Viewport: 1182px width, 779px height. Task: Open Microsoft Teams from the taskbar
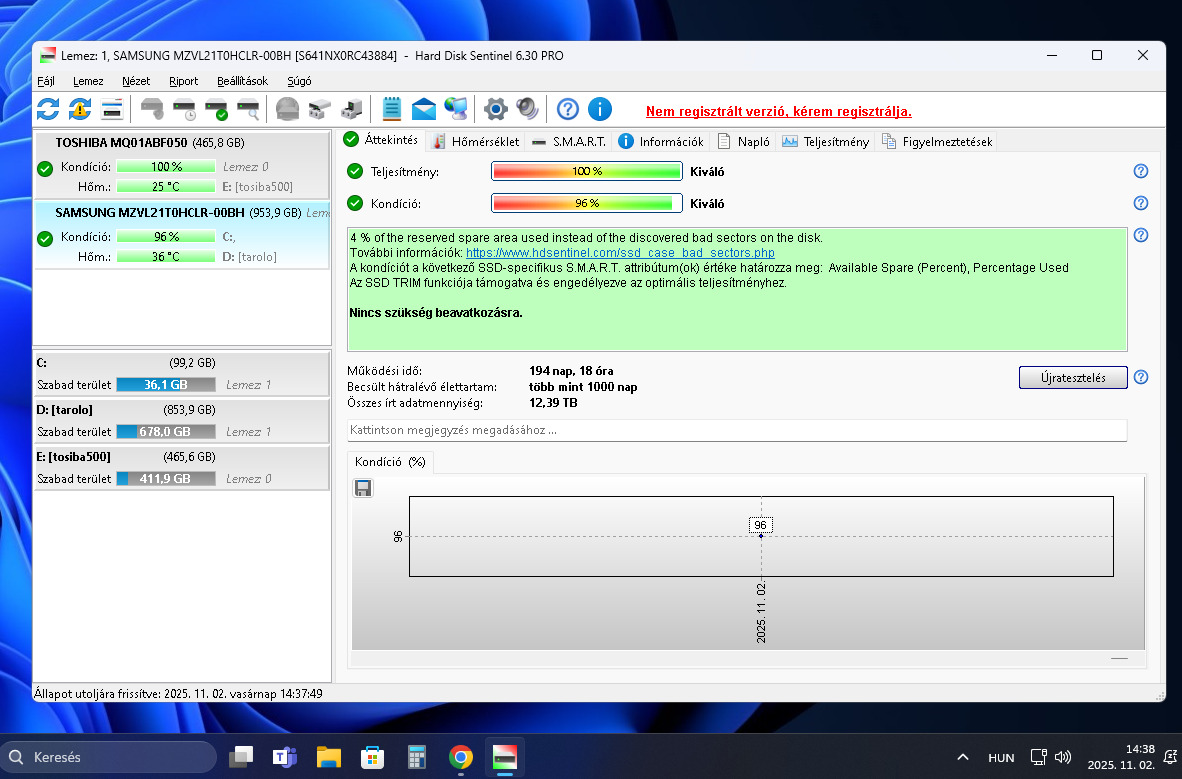[285, 756]
